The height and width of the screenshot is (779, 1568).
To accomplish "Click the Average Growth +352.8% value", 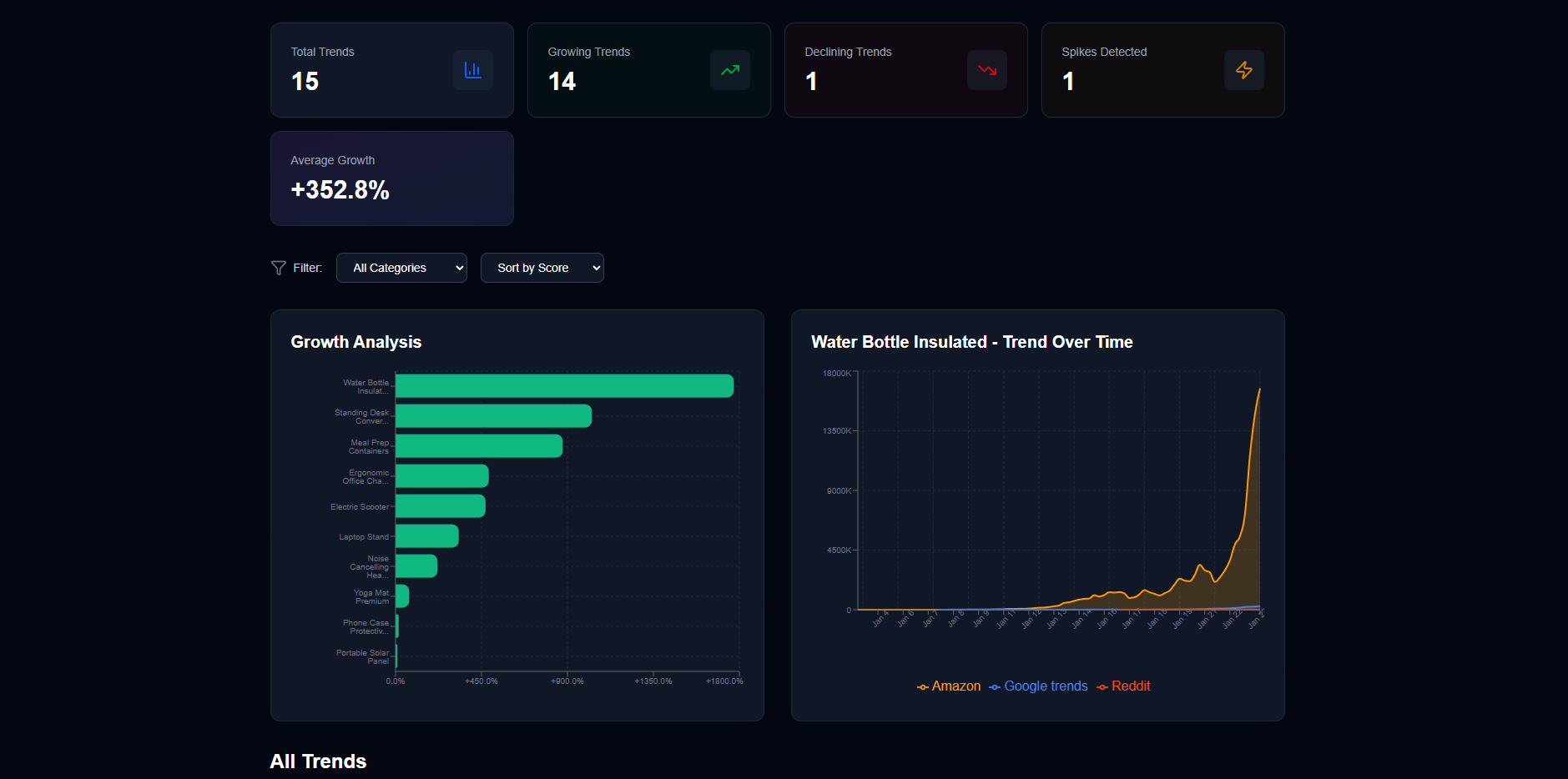I will click(340, 190).
